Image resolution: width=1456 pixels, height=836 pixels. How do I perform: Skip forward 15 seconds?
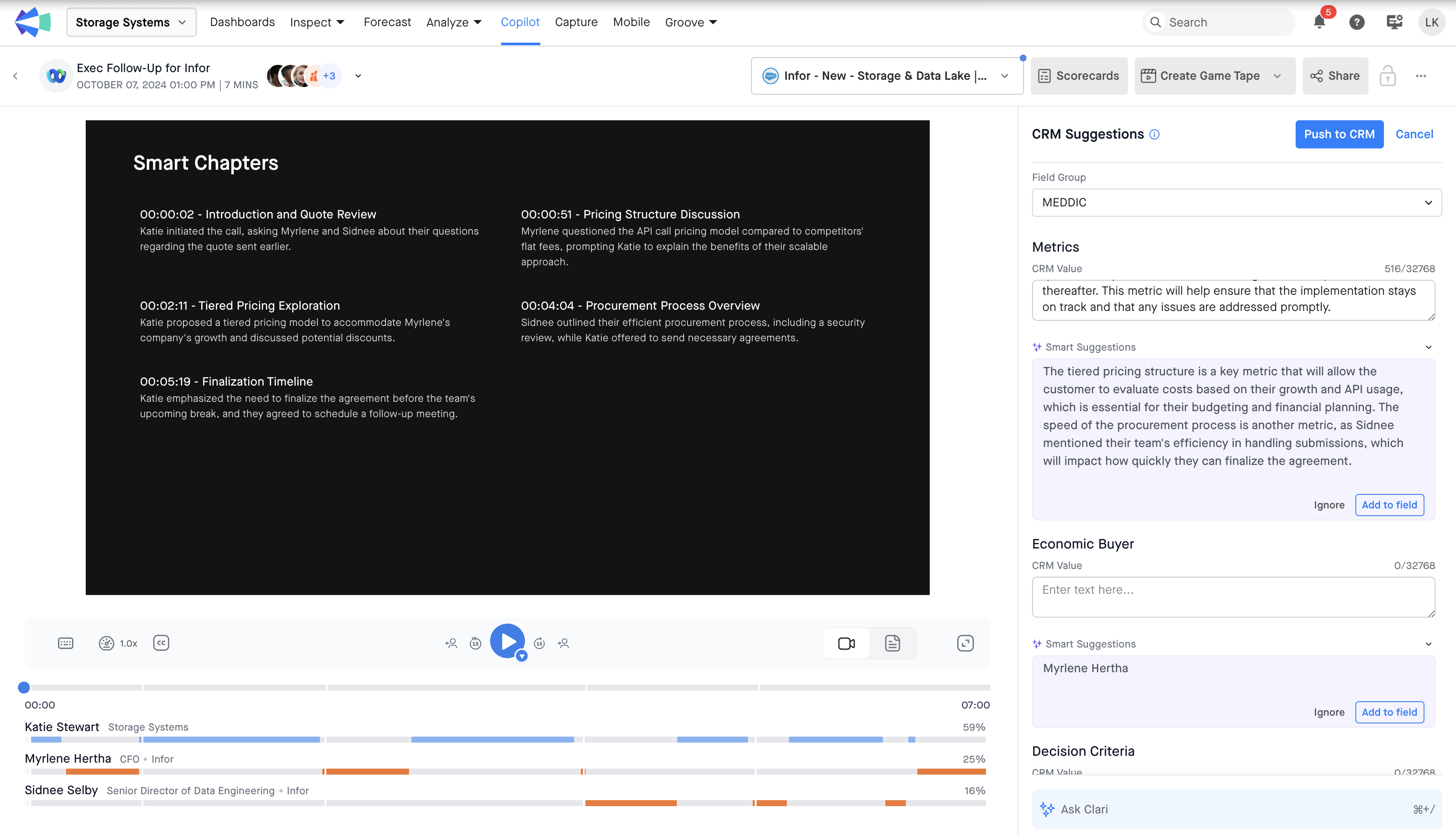539,643
